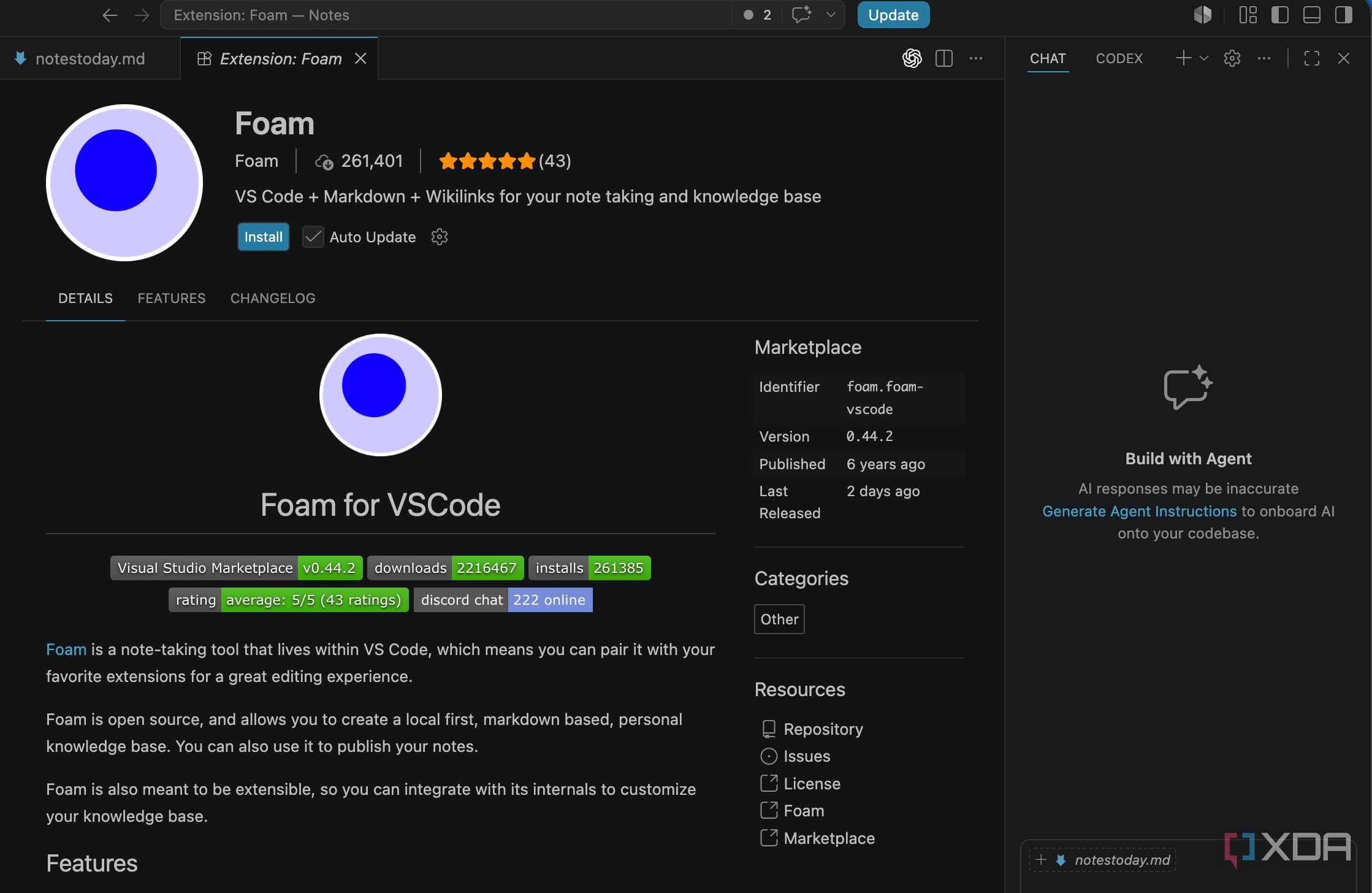Toggle the Auto Update checkbox

[x=313, y=237]
